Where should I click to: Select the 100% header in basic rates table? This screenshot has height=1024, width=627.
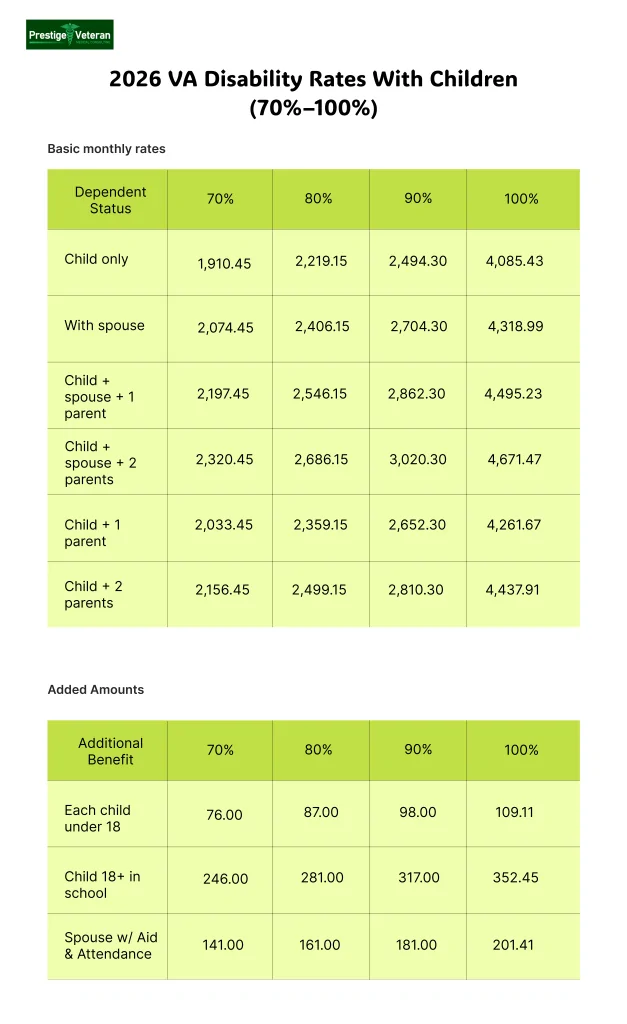521,199
